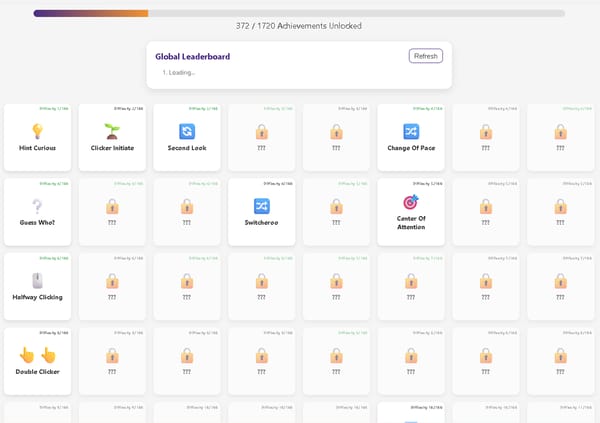The width and height of the screenshot is (600, 423).
Task: Click the difficulty label on the Double Clicker card
Action: click(x=54, y=333)
